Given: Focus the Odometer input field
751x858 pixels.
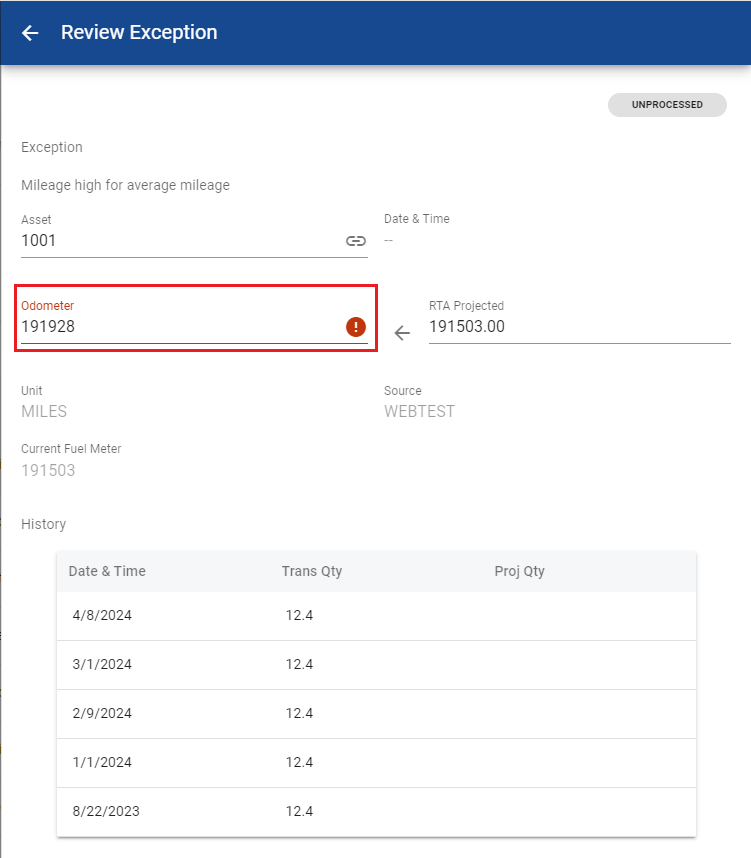Looking at the screenshot, I should pos(180,327).
